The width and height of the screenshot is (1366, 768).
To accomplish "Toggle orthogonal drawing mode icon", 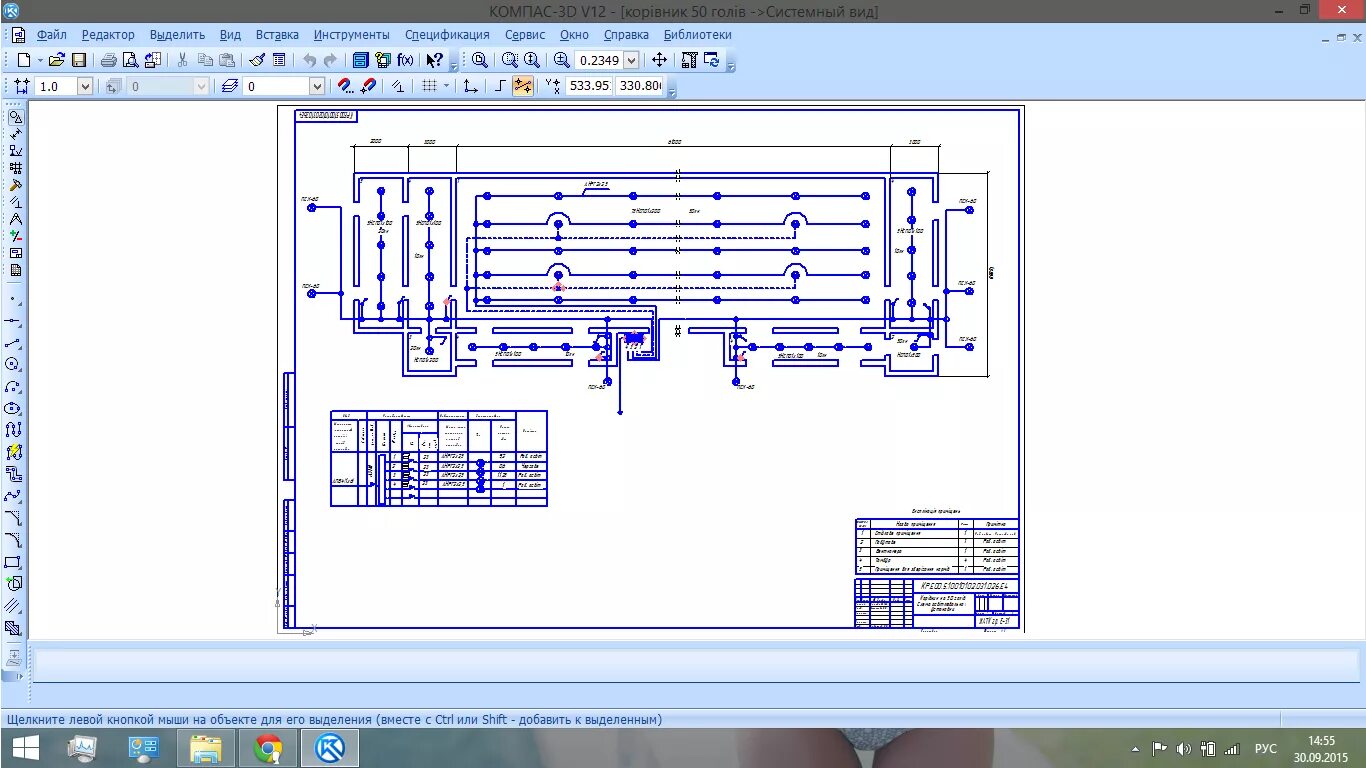I will 501,86.
